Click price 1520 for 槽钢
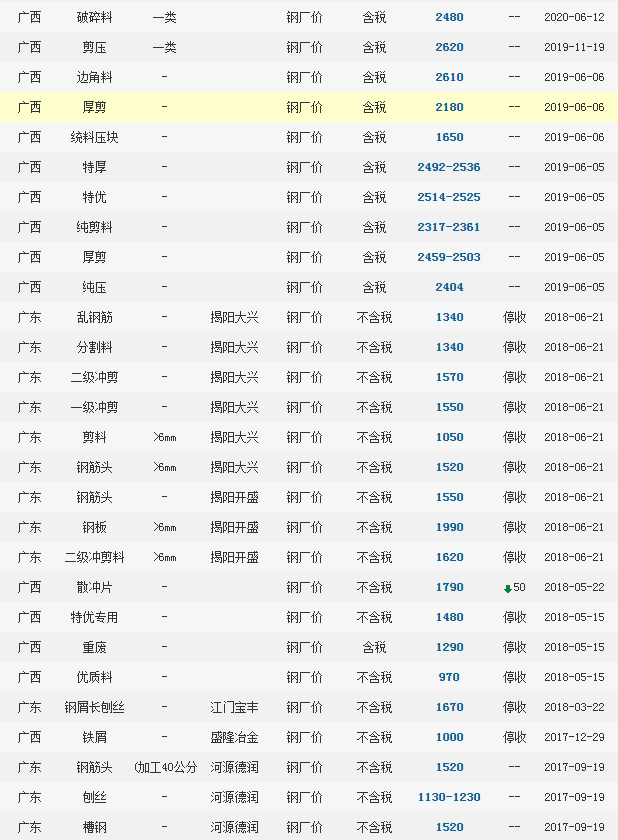Screen dimensions: 618x840 point(449,827)
